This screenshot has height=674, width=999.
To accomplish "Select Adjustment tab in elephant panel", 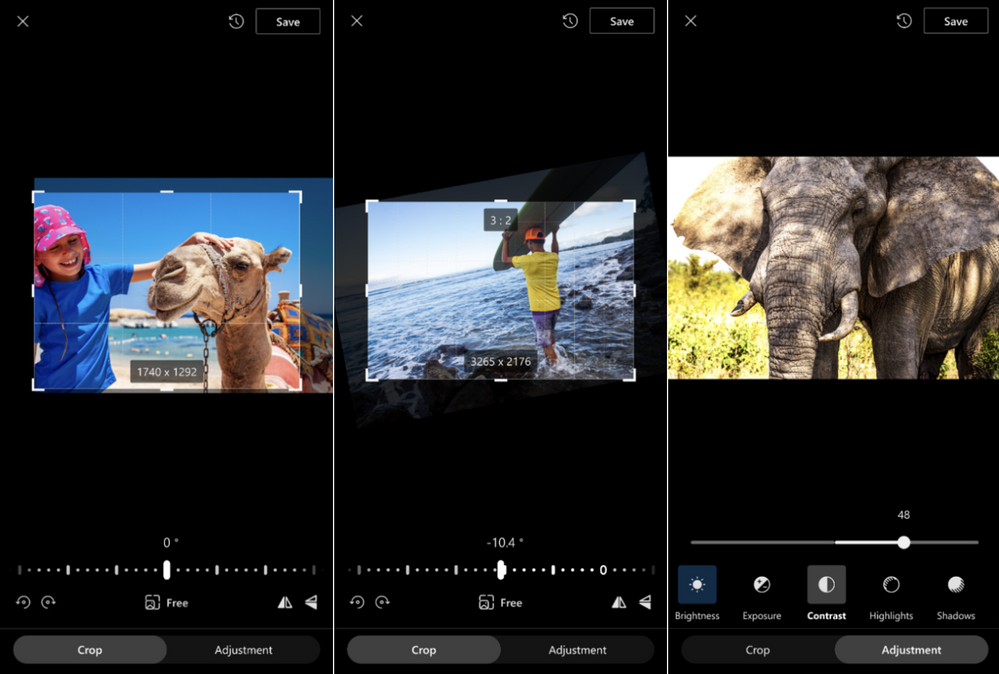I will [x=911, y=650].
